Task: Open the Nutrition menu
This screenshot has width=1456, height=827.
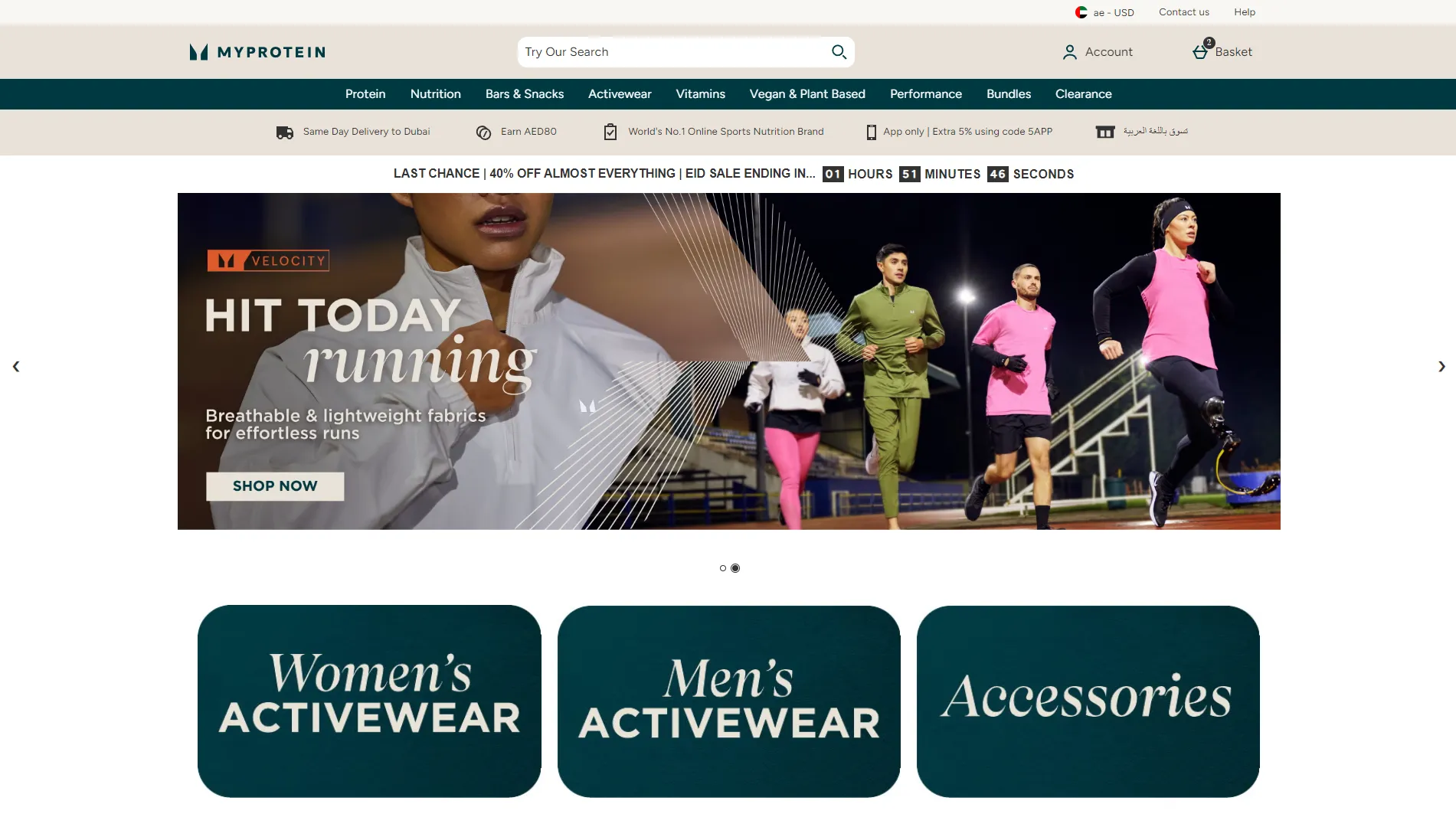Action: [x=436, y=94]
